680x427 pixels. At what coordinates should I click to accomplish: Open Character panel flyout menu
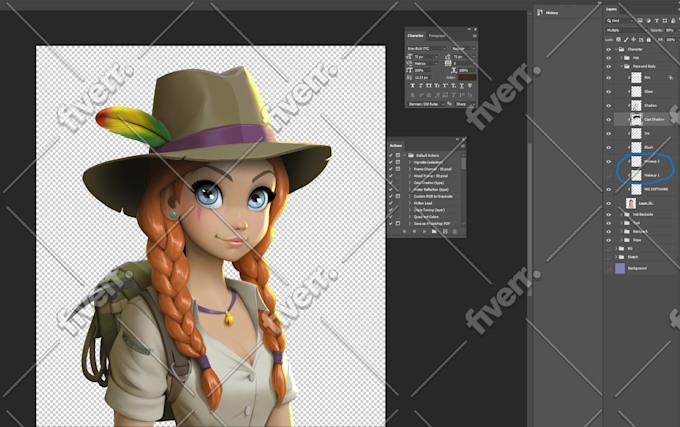pyautogui.click(x=475, y=36)
